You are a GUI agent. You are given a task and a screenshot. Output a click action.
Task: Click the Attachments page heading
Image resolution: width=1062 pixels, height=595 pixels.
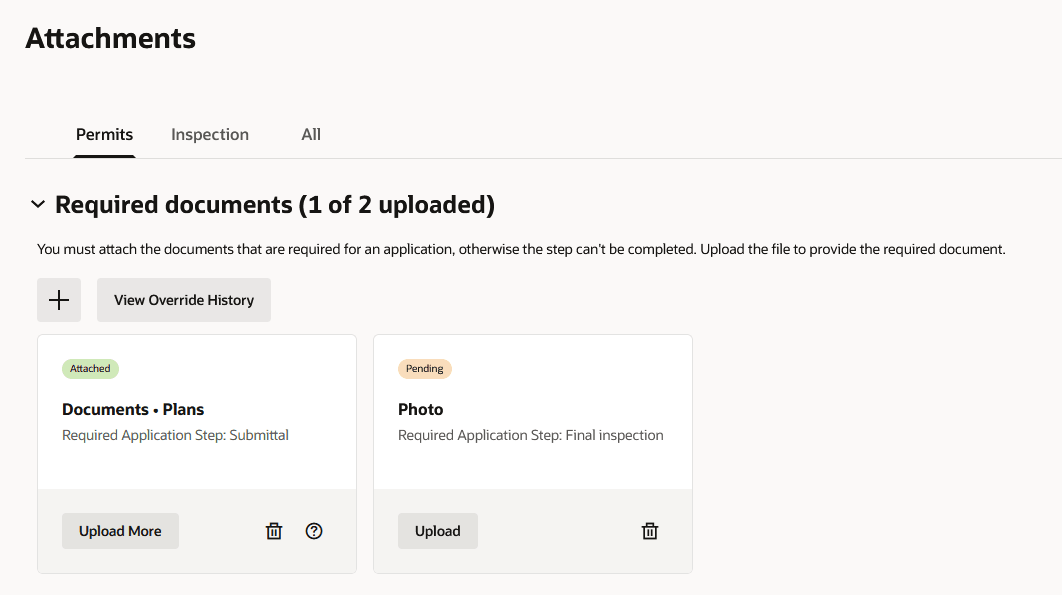click(110, 38)
